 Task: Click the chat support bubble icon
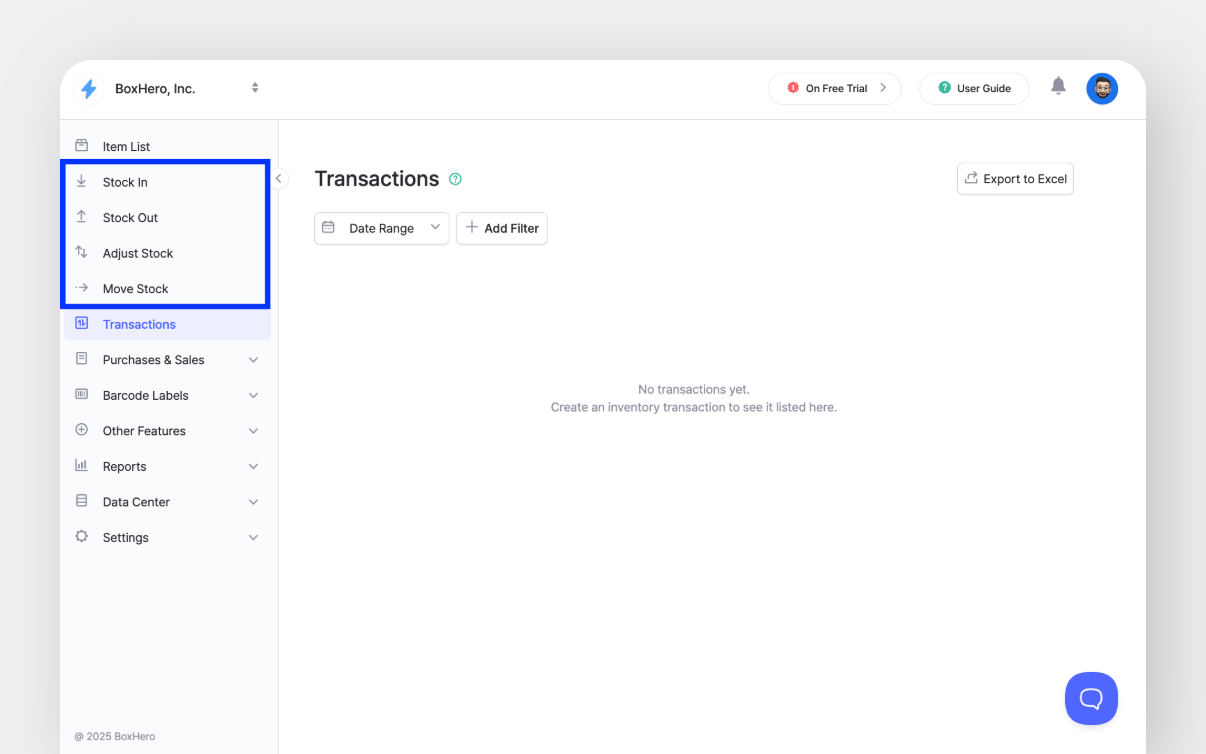pos(1091,698)
